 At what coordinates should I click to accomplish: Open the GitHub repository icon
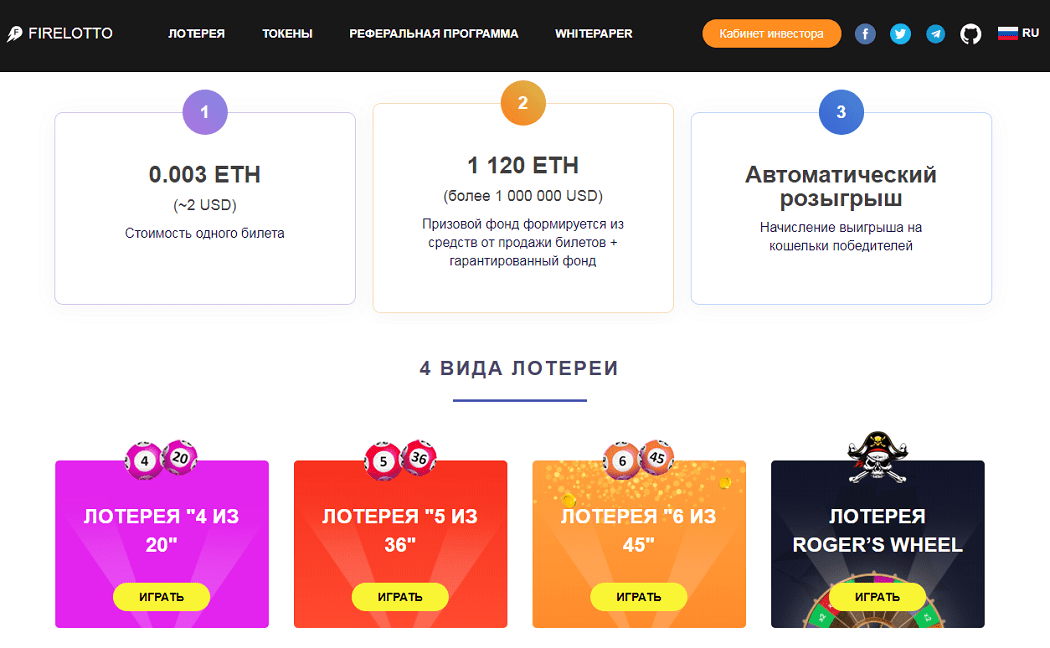(x=970, y=33)
